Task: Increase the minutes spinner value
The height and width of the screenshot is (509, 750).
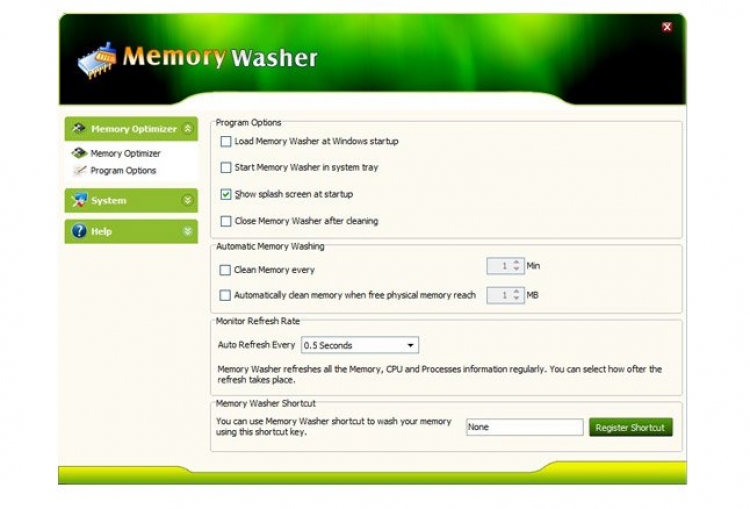Action: [x=516, y=263]
